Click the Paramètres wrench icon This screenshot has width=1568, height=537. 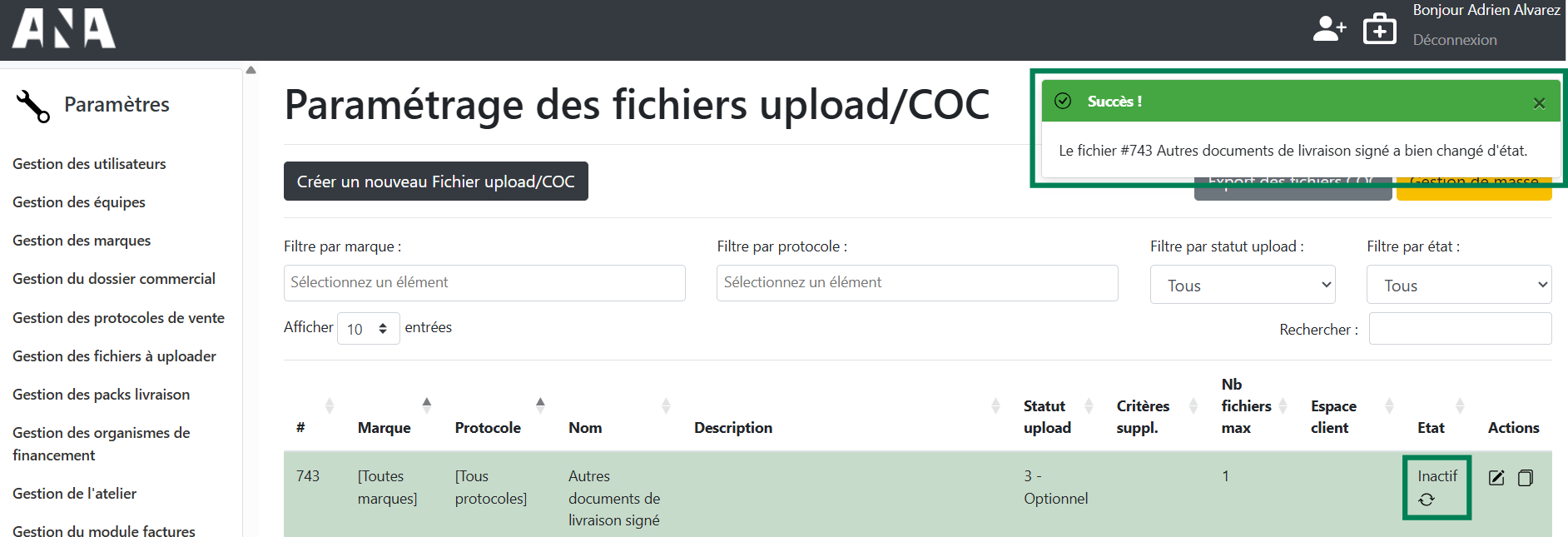click(33, 106)
